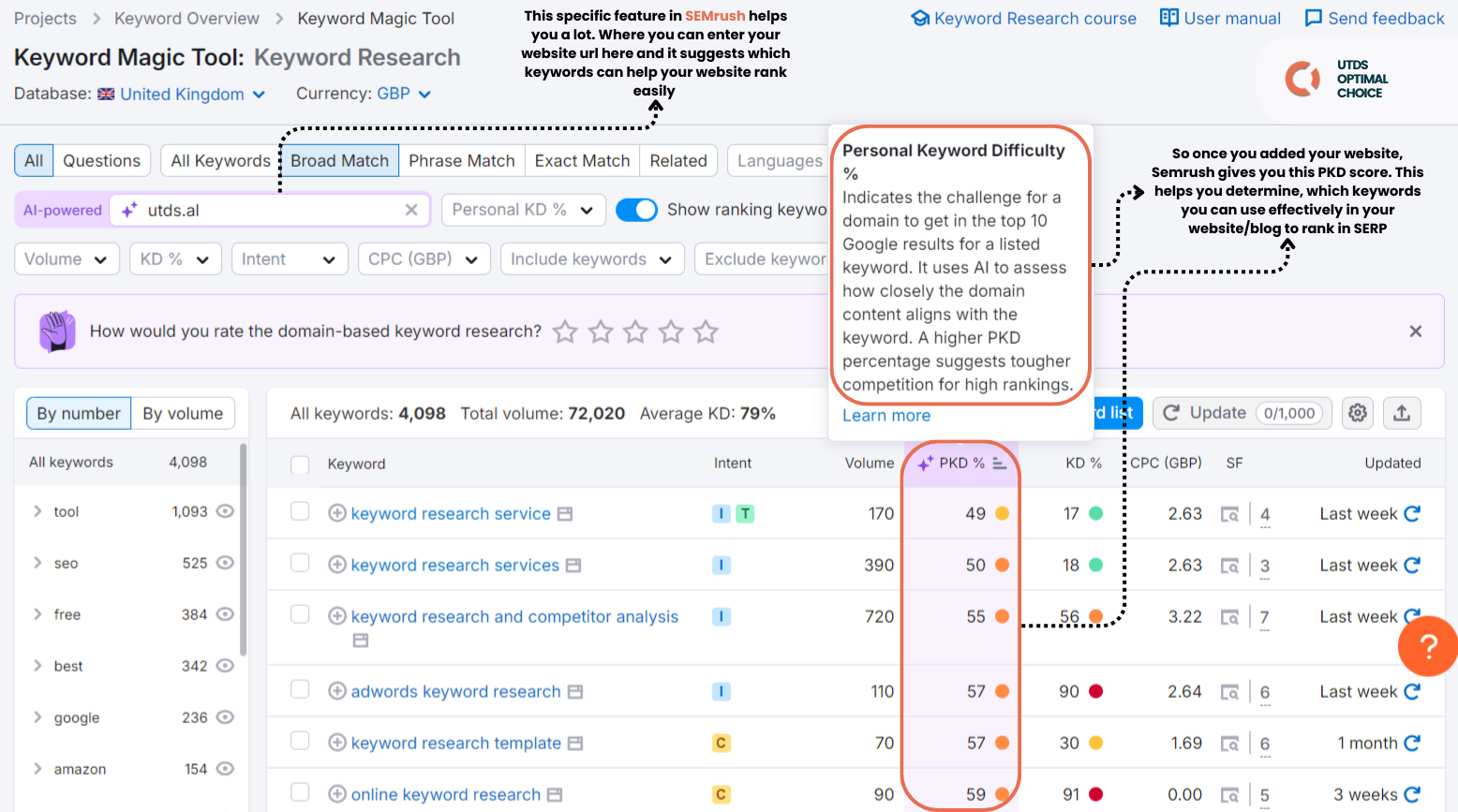Rate with the third star
Viewport: 1458px width, 812px height.
point(635,332)
